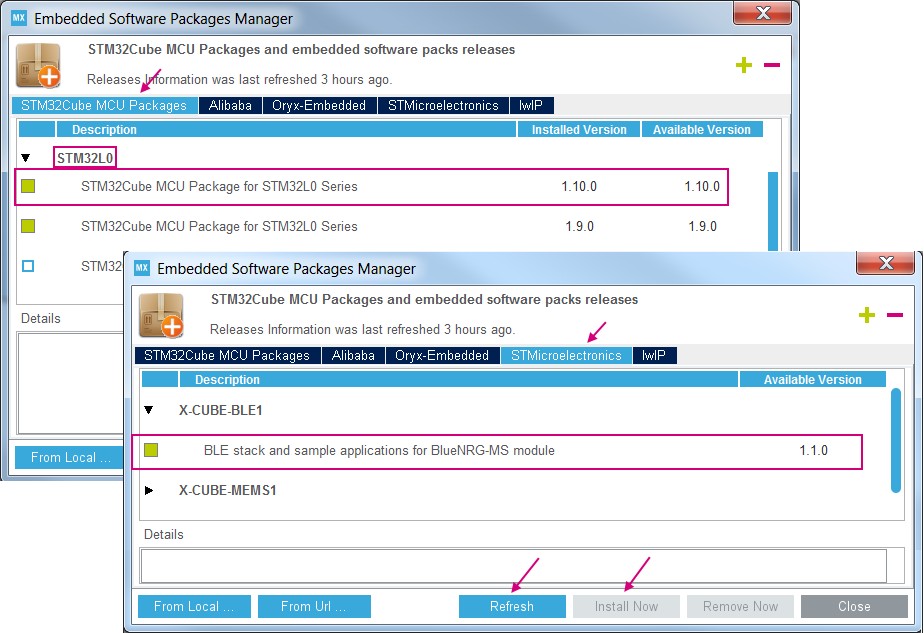Click the Close button in front window

pos(854,606)
